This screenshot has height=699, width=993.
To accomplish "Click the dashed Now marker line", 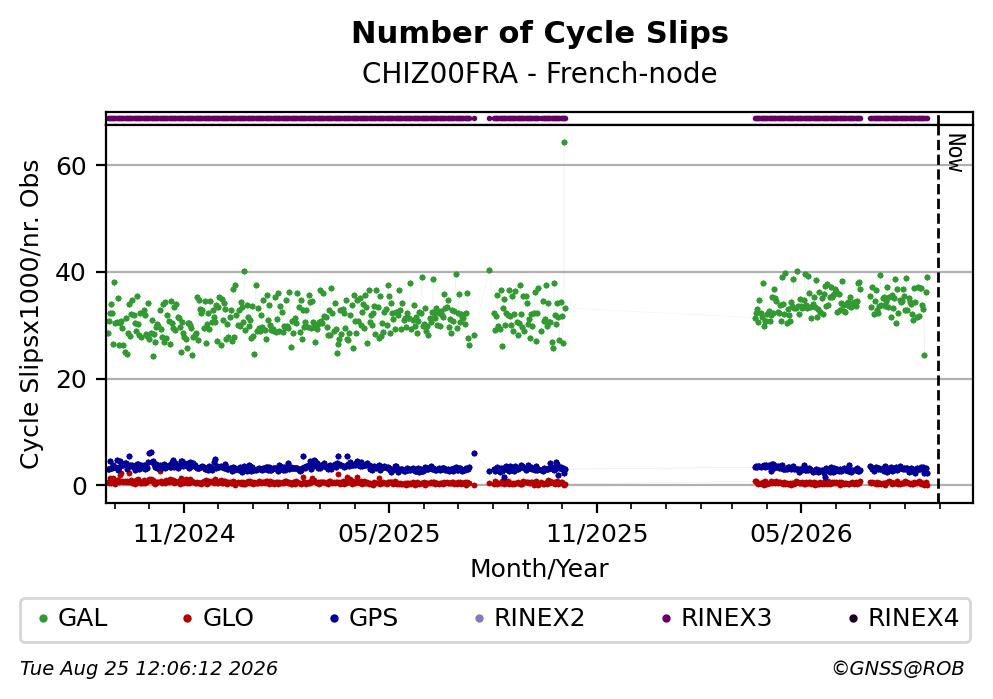I will click(x=939, y=309).
